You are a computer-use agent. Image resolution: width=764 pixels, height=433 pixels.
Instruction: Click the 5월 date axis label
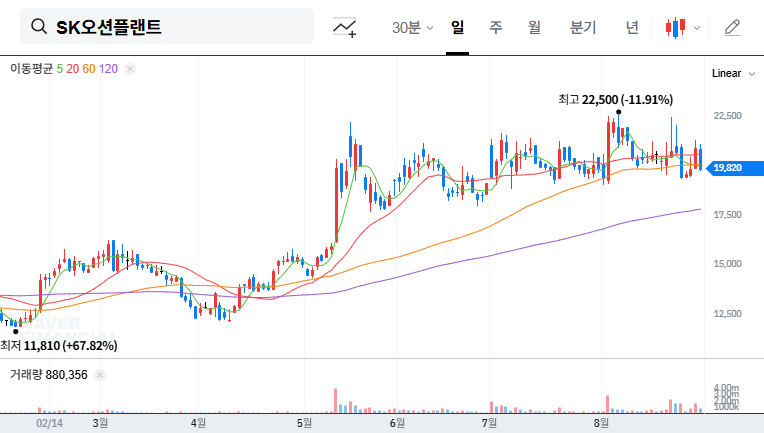(x=304, y=423)
